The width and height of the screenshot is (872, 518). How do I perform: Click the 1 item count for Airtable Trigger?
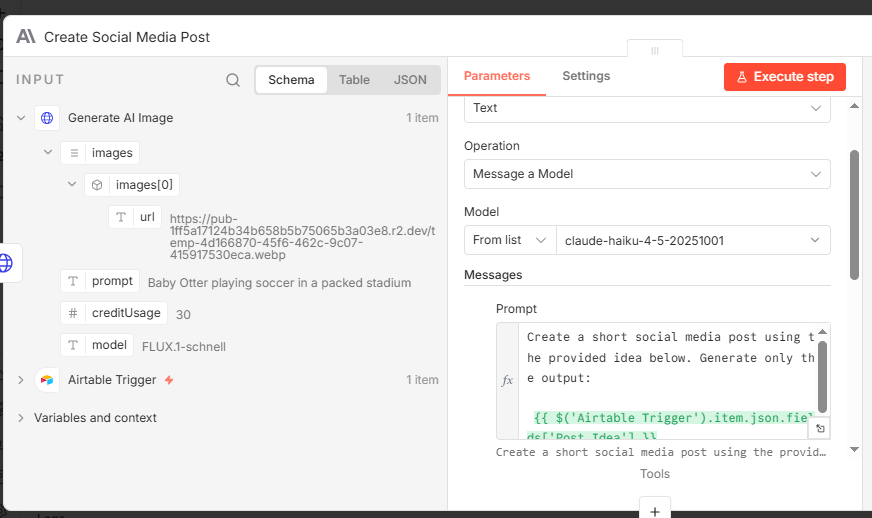pos(422,380)
